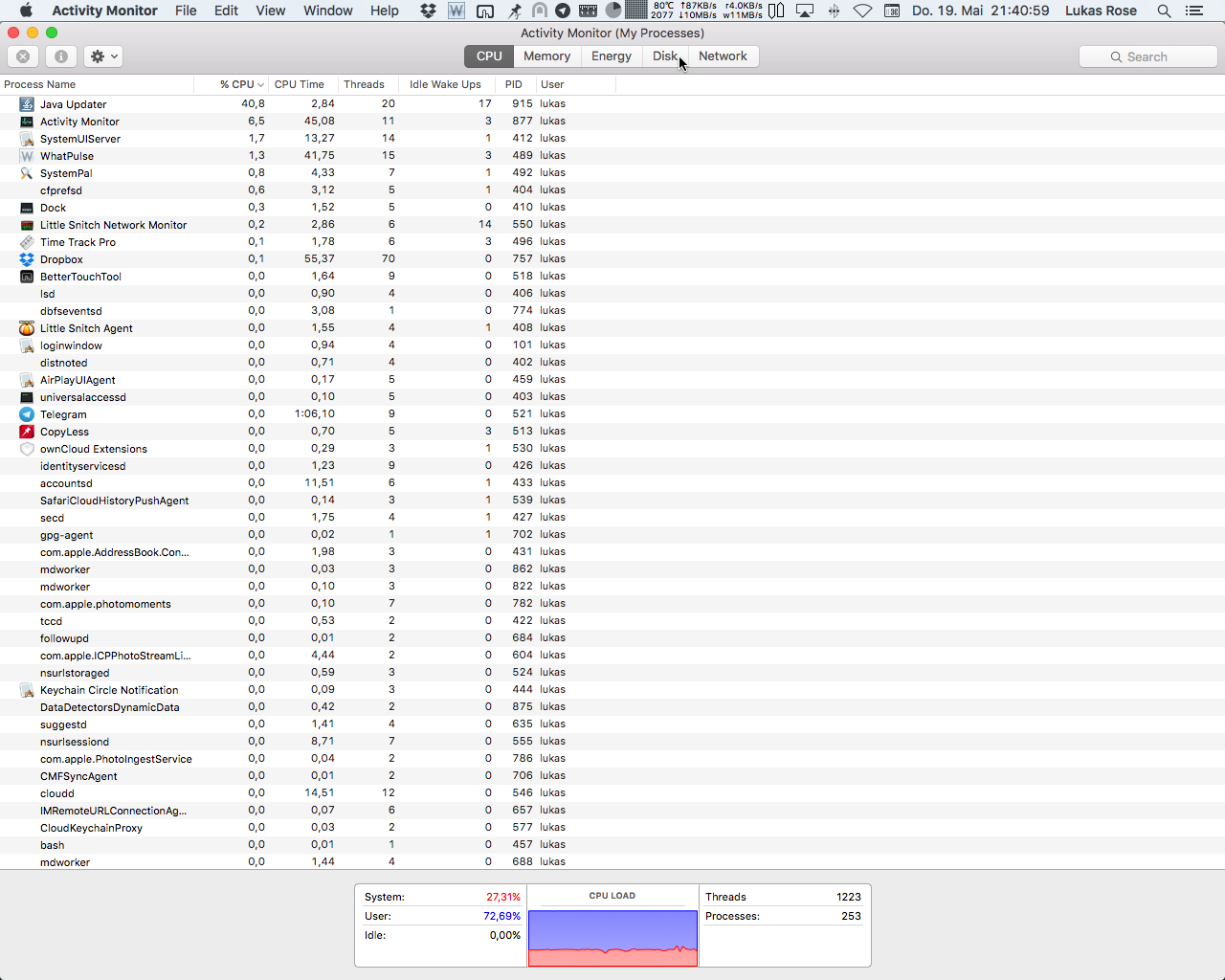
Task: Select the Telegram process icon
Action: pos(27,414)
